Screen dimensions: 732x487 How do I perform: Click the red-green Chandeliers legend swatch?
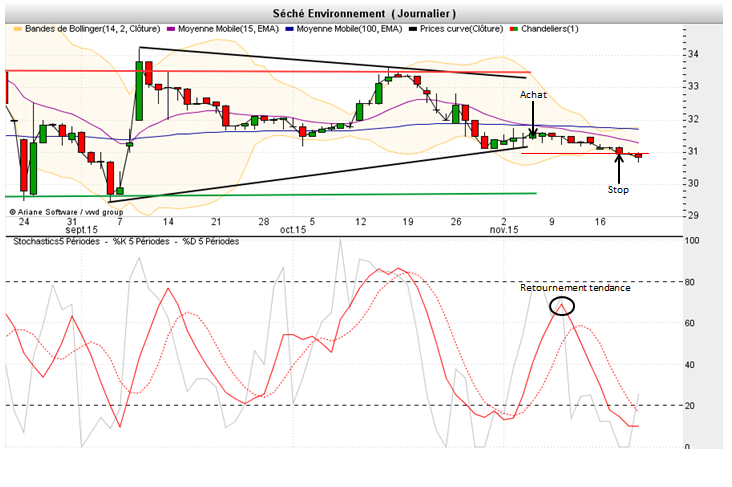click(x=514, y=29)
